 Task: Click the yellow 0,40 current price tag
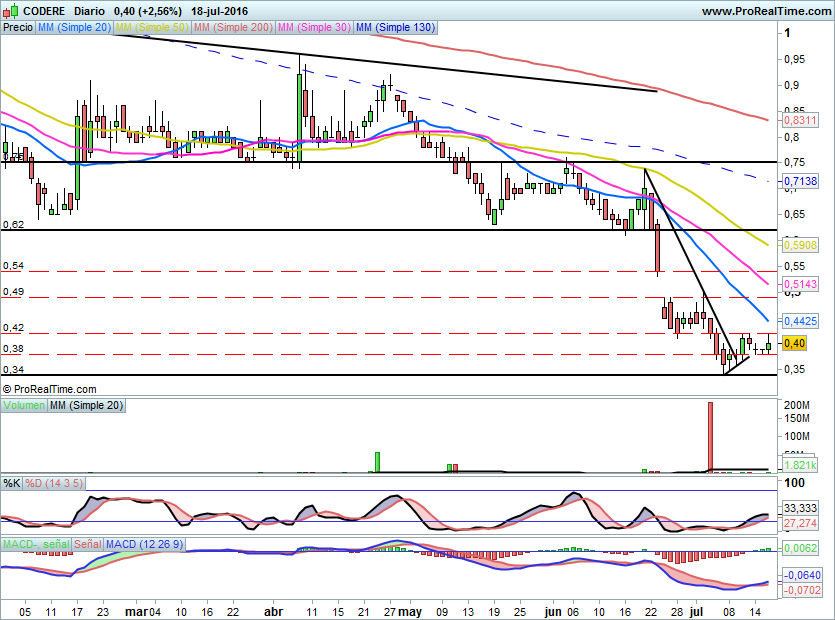[795, 343]
